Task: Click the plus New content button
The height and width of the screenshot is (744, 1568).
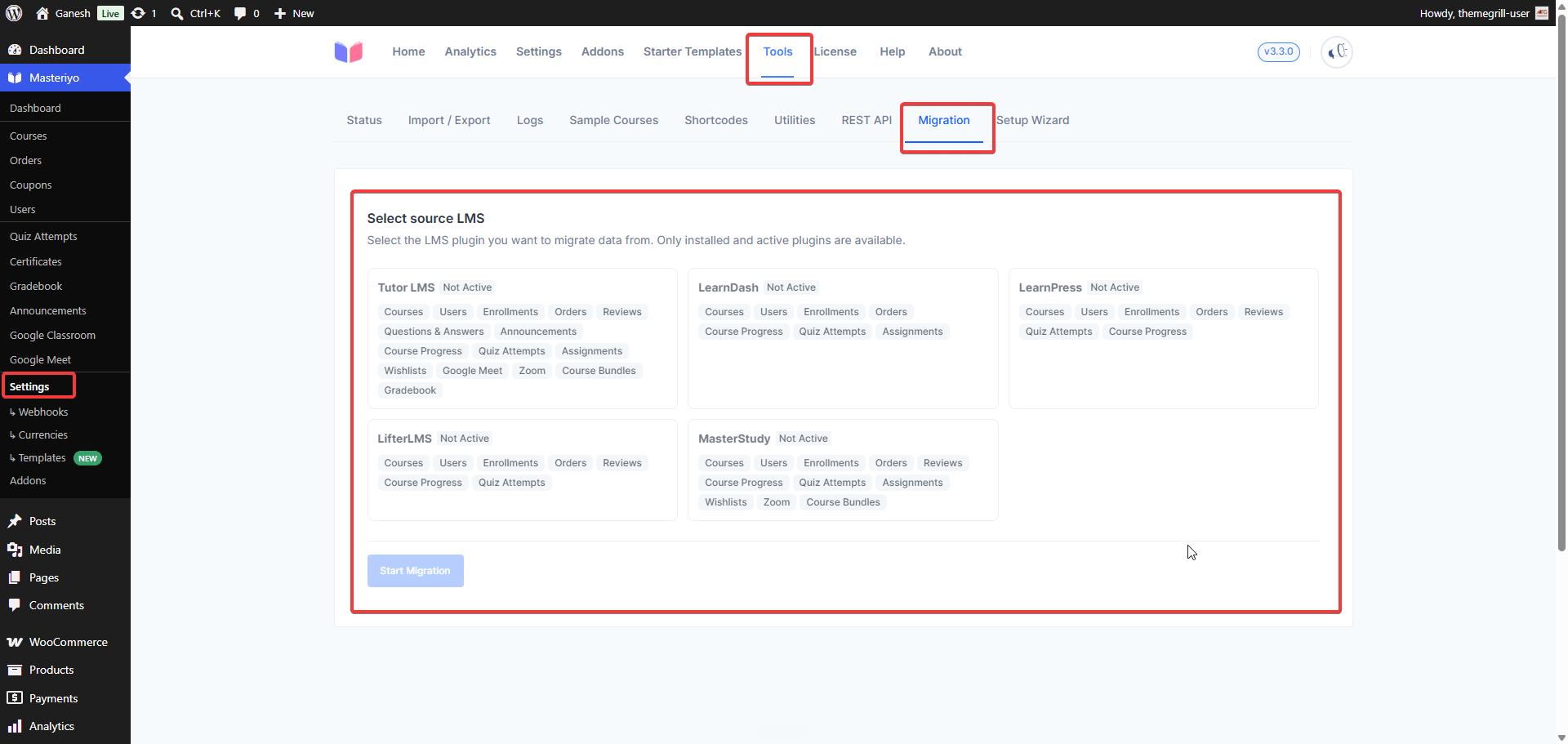Action: pyautogui.click(x=294, y=13)
